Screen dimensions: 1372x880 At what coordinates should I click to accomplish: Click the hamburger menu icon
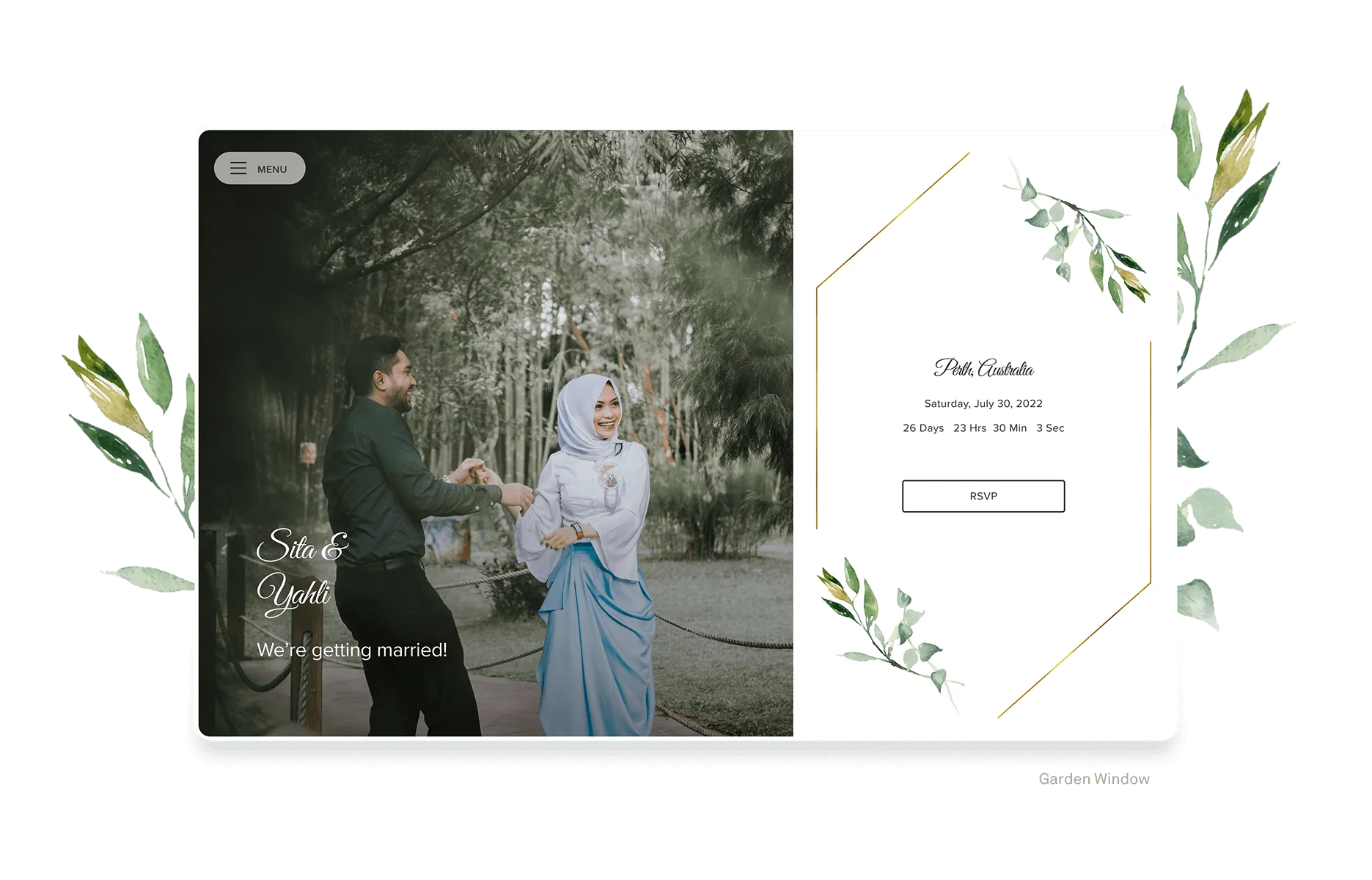(x=238, y=168)
